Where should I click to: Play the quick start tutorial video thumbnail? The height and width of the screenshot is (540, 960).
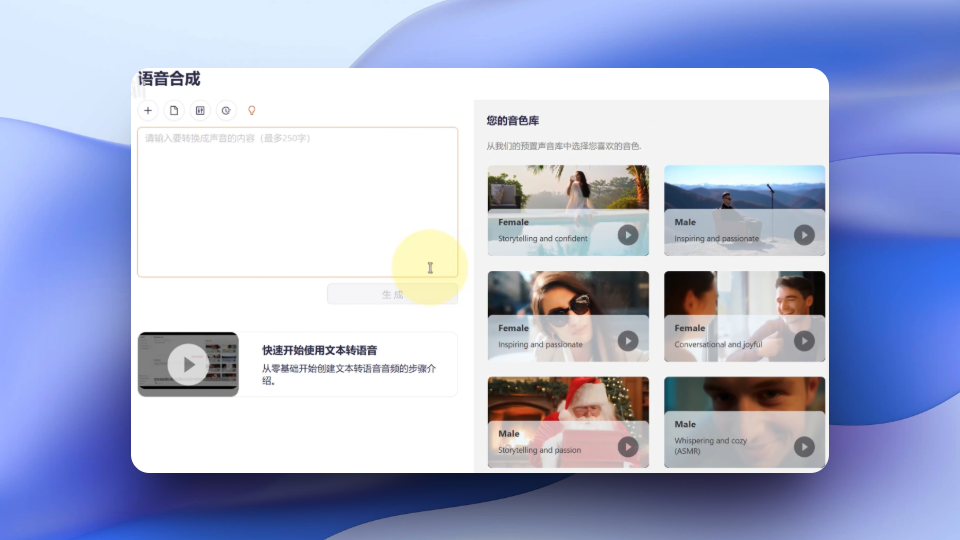click(188, 364)
